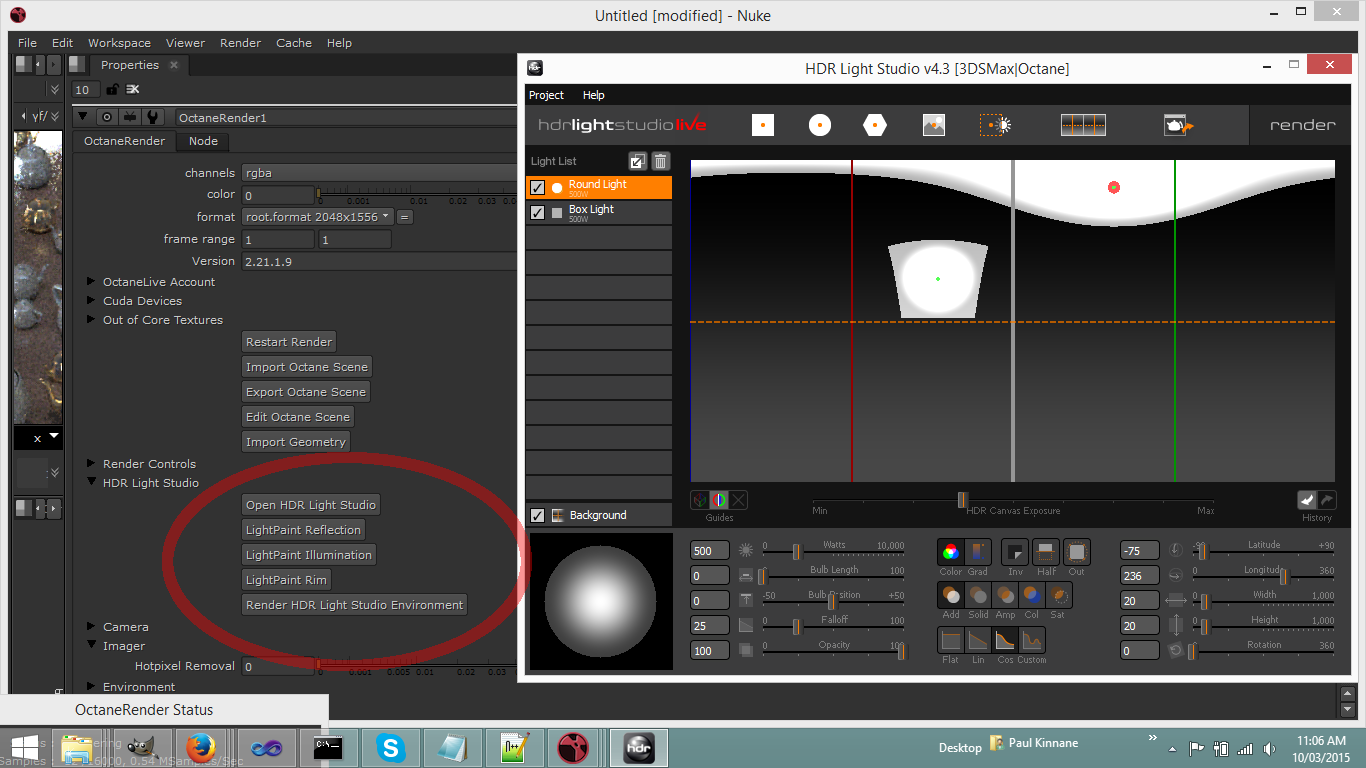Open Project menu in HDR Light Studio

click(x=546, y=95)
